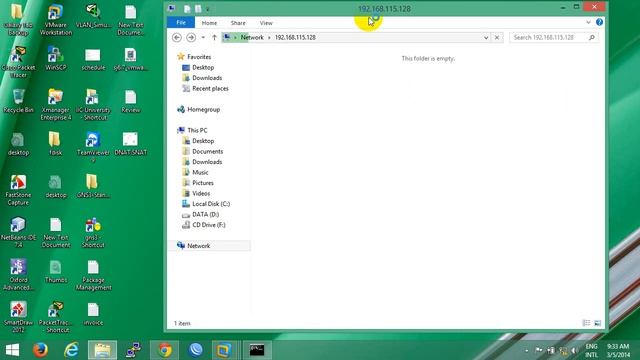Viewport: 640px width, 360px height.
Task: Expand the address bar history dropdown
Action: 486,38
